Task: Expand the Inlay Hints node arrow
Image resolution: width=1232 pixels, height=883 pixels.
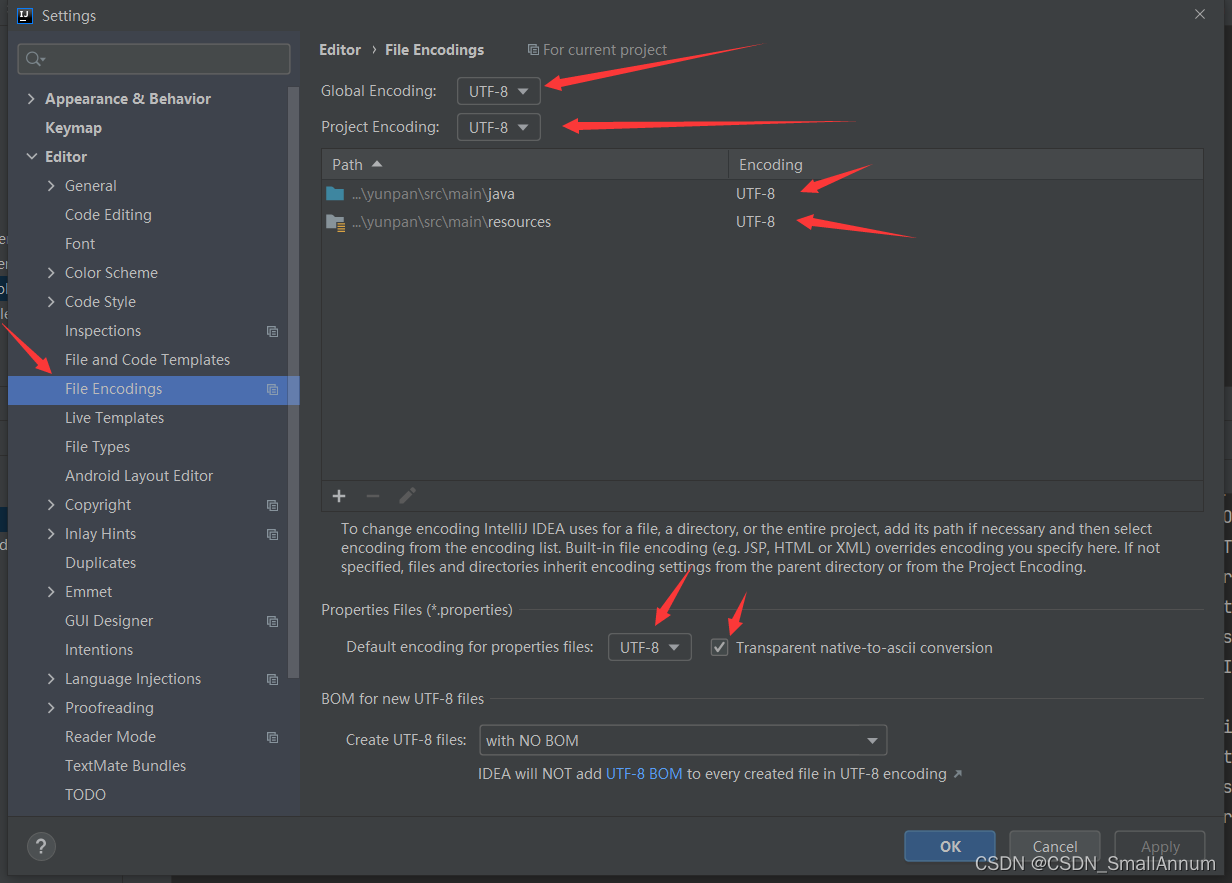Action: pyautogui.click(x=51, y=533)
